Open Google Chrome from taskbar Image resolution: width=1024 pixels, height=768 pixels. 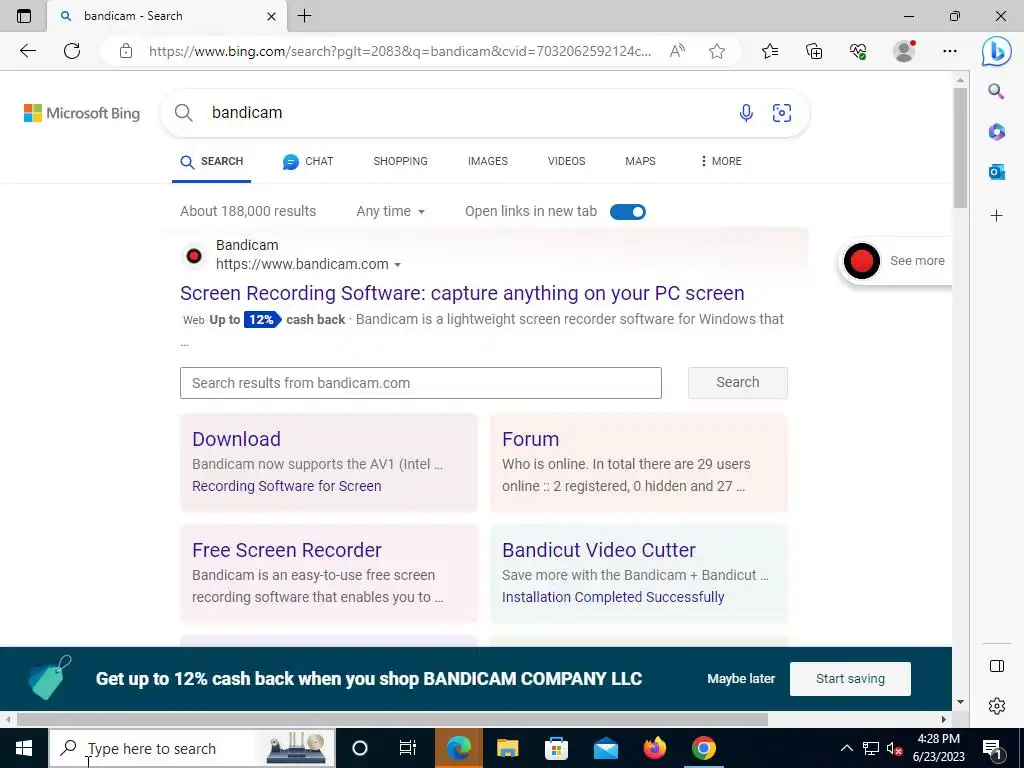point(703,748)
